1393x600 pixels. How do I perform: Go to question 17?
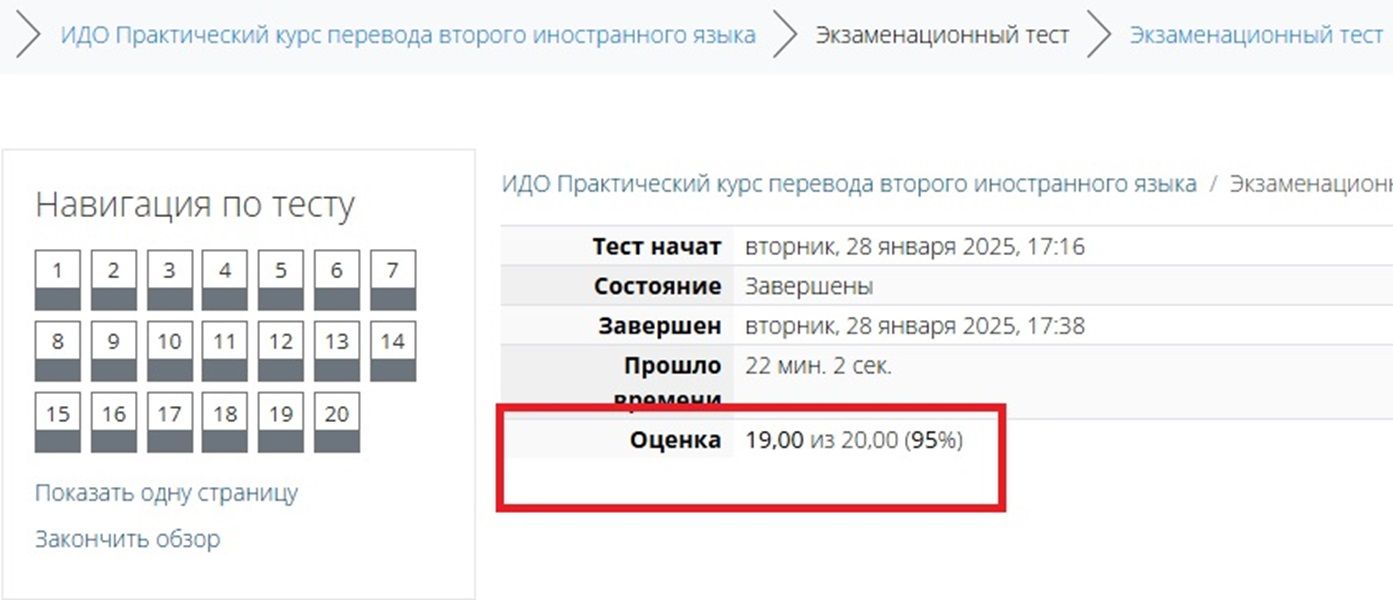tap(170, 423)
